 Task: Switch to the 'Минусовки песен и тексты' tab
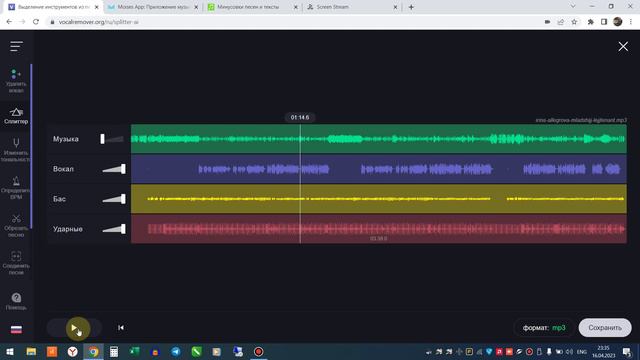click(x=248, y=7)
